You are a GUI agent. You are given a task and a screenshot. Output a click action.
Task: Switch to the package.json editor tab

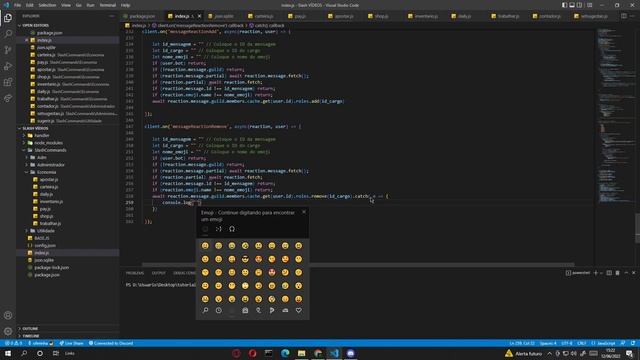point(140,16)
